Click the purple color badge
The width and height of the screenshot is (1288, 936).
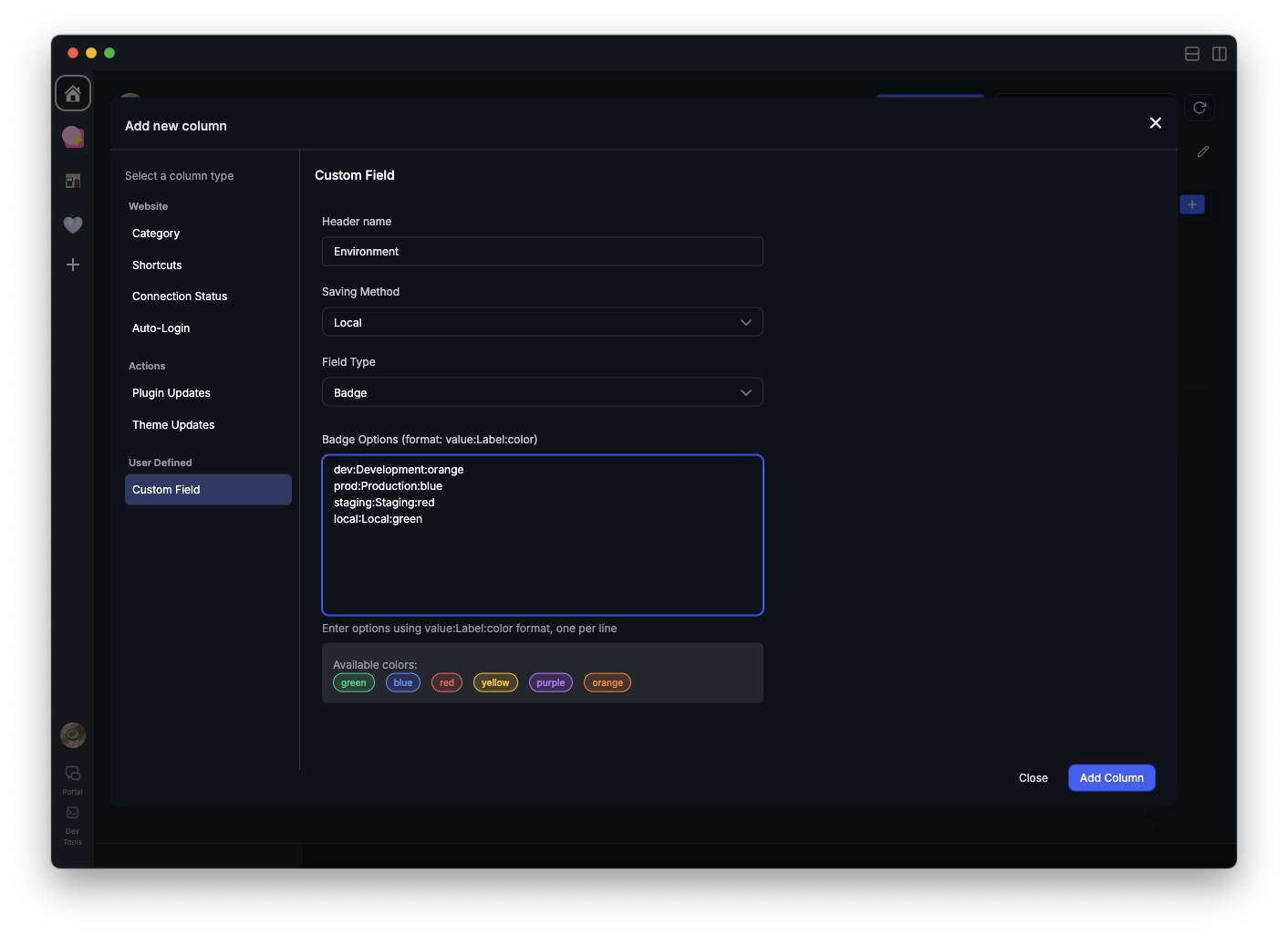click(x=550, y=682)
